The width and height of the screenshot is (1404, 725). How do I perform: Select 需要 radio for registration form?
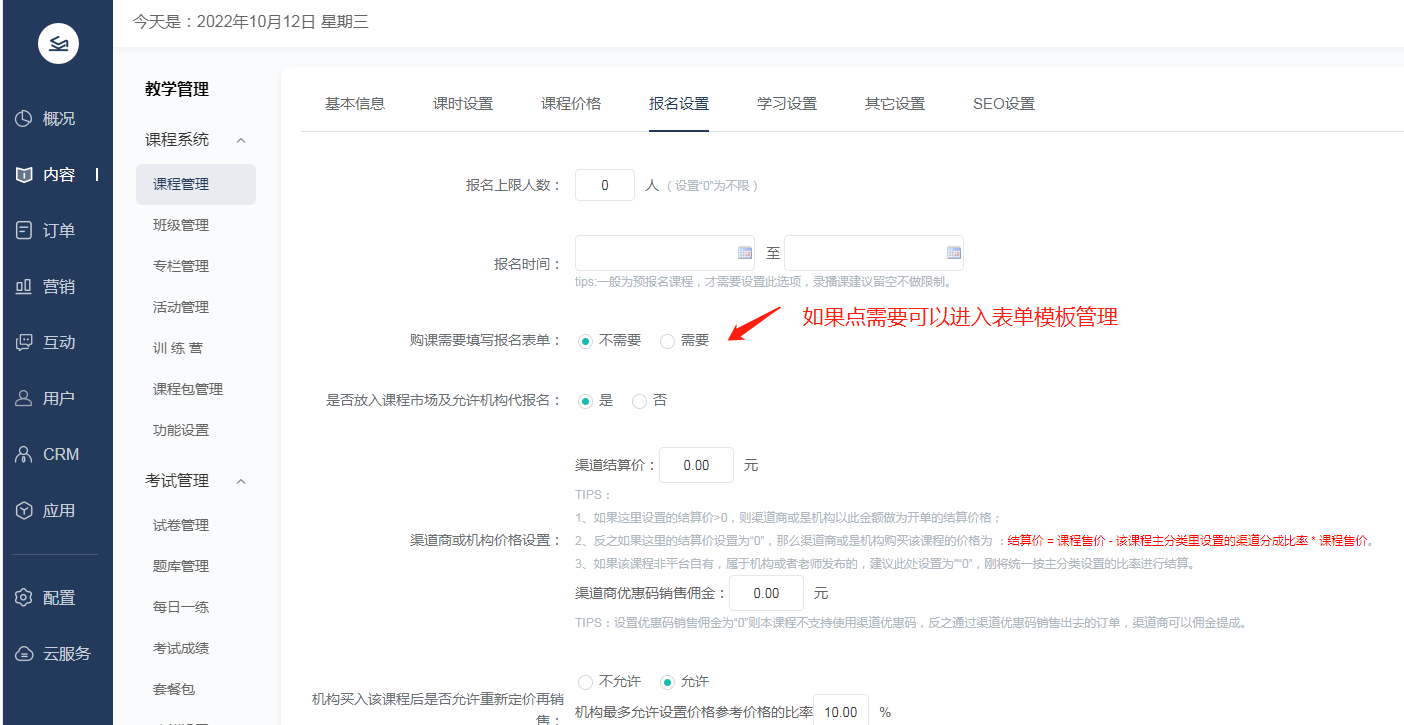pyautogui.click(x=667, y=341)
